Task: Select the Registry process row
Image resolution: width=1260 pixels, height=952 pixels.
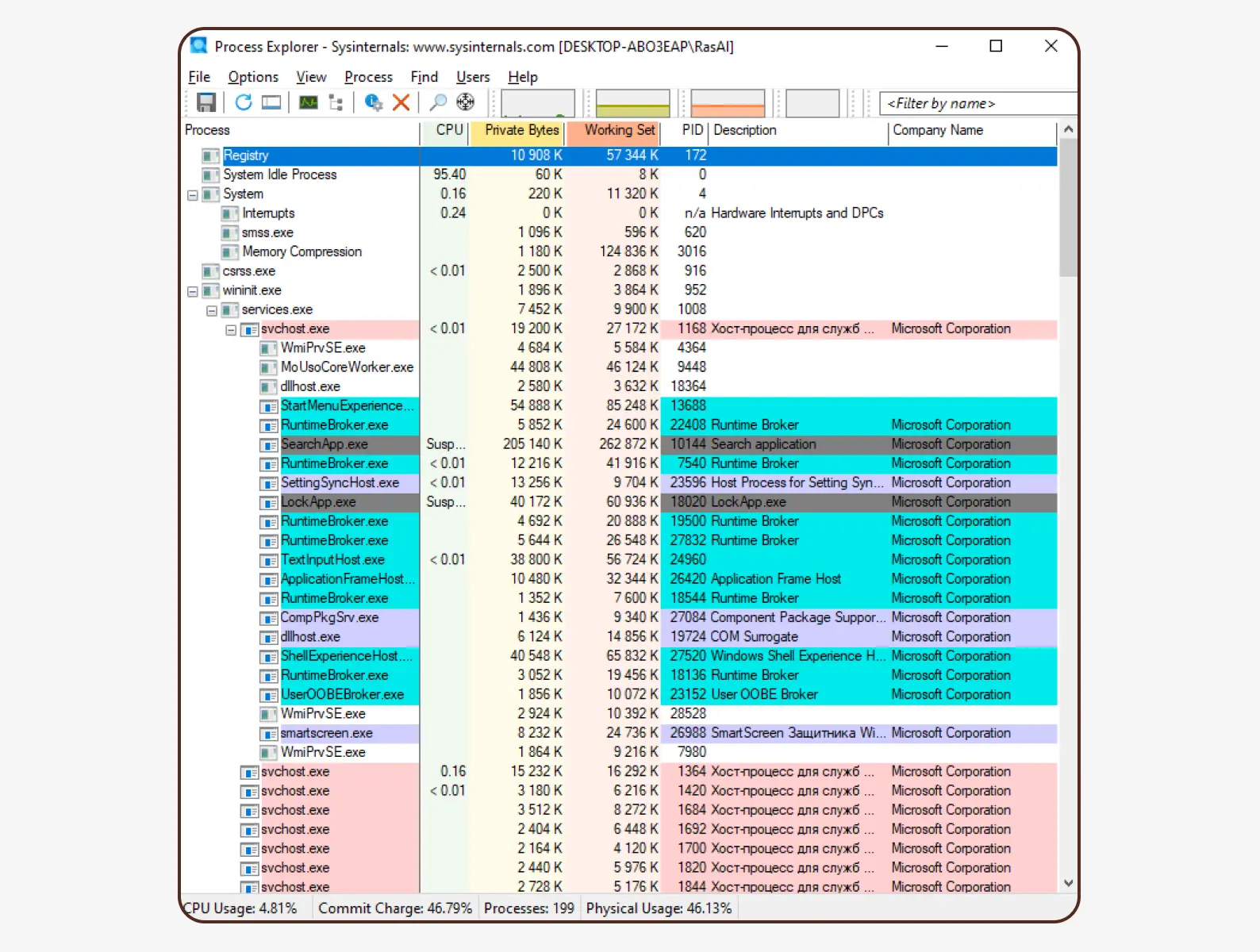Action: 620,155
